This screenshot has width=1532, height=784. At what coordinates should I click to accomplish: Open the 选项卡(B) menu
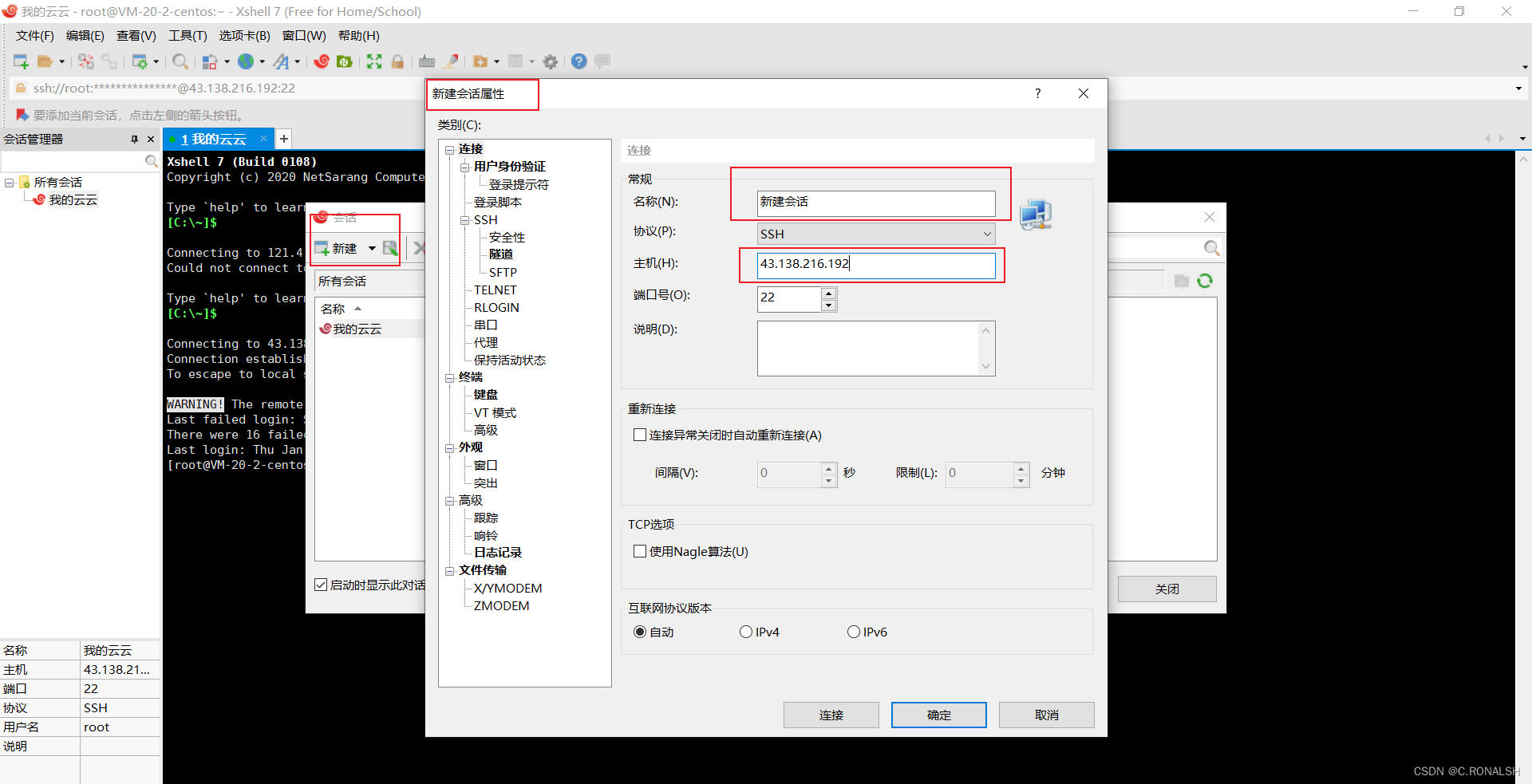tap(244, 36)
